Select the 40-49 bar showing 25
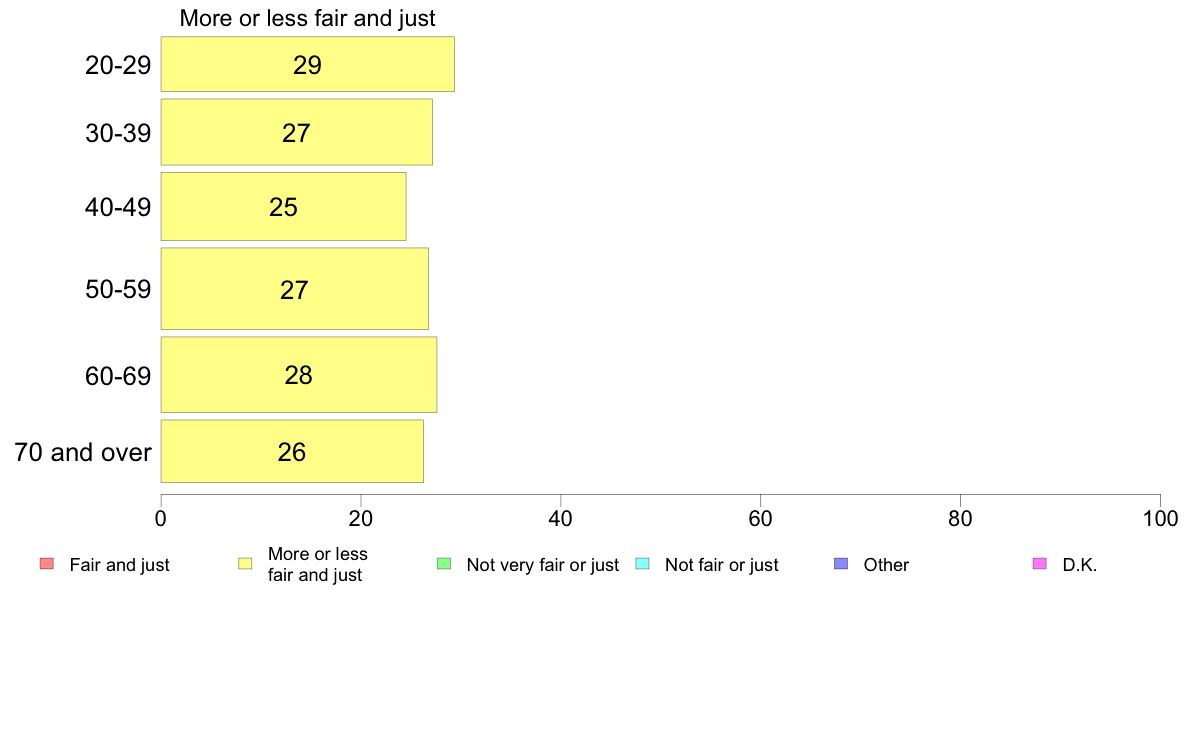Viewport: 1188px width, 736px height. coord(283,207)
